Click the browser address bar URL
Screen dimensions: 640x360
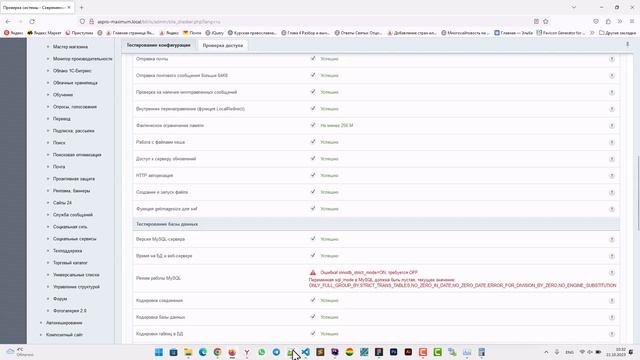pos(158,22)
